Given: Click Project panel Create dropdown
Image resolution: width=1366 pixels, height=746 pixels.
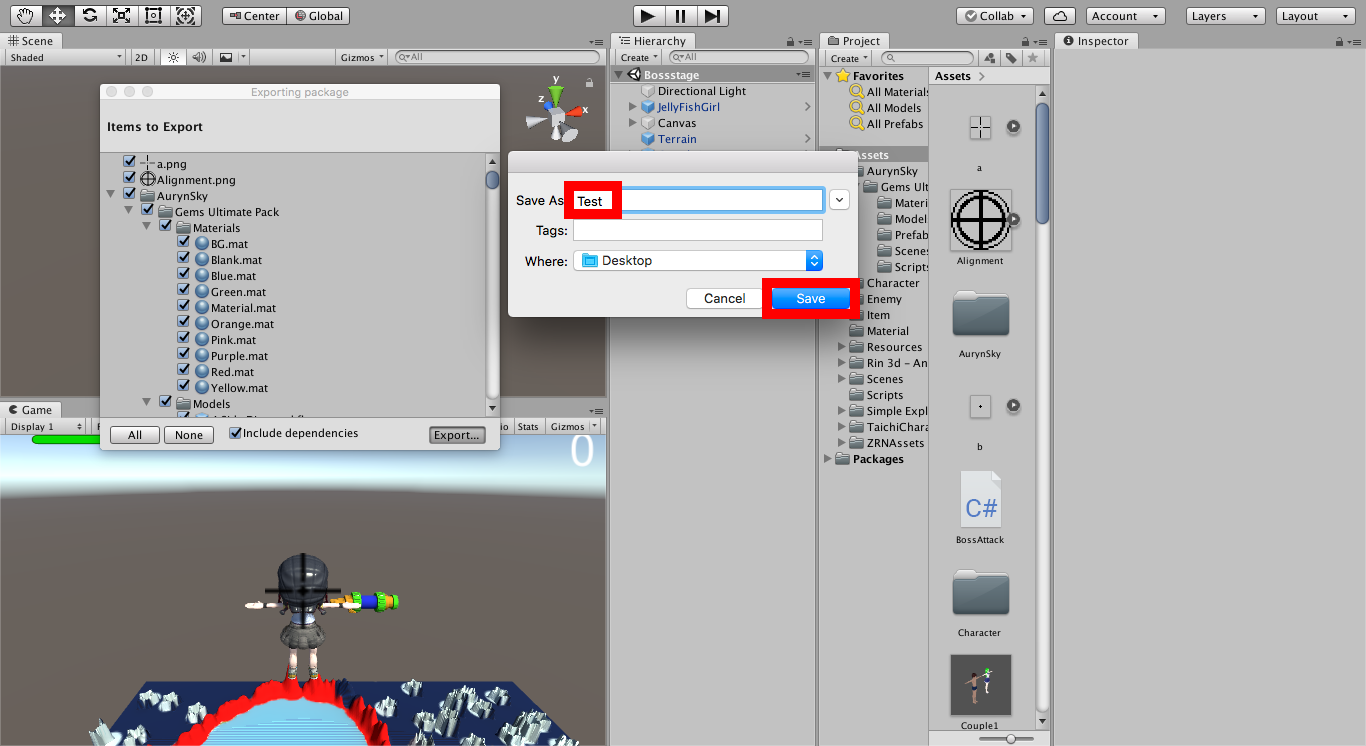Looking at the screenshot, I should (x=850, y=58).
